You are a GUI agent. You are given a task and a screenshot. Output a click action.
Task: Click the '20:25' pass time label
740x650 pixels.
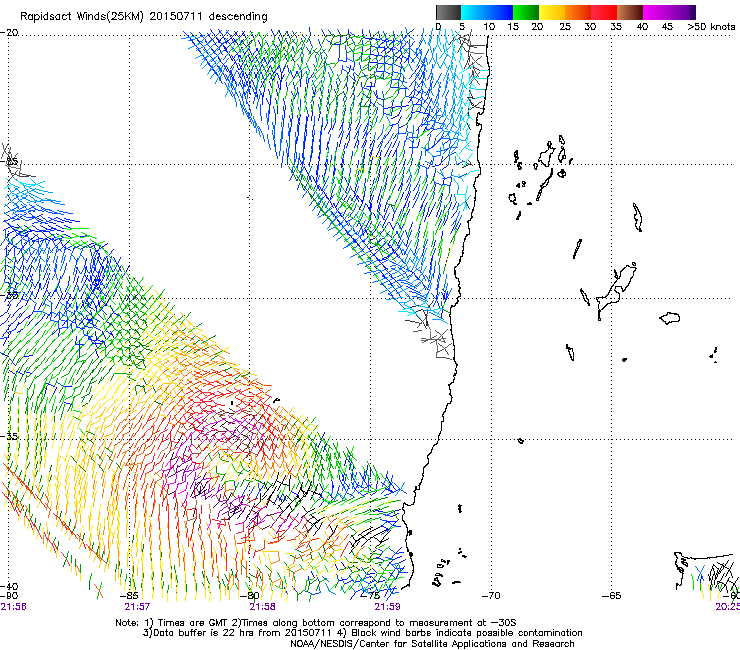[727, 607]
